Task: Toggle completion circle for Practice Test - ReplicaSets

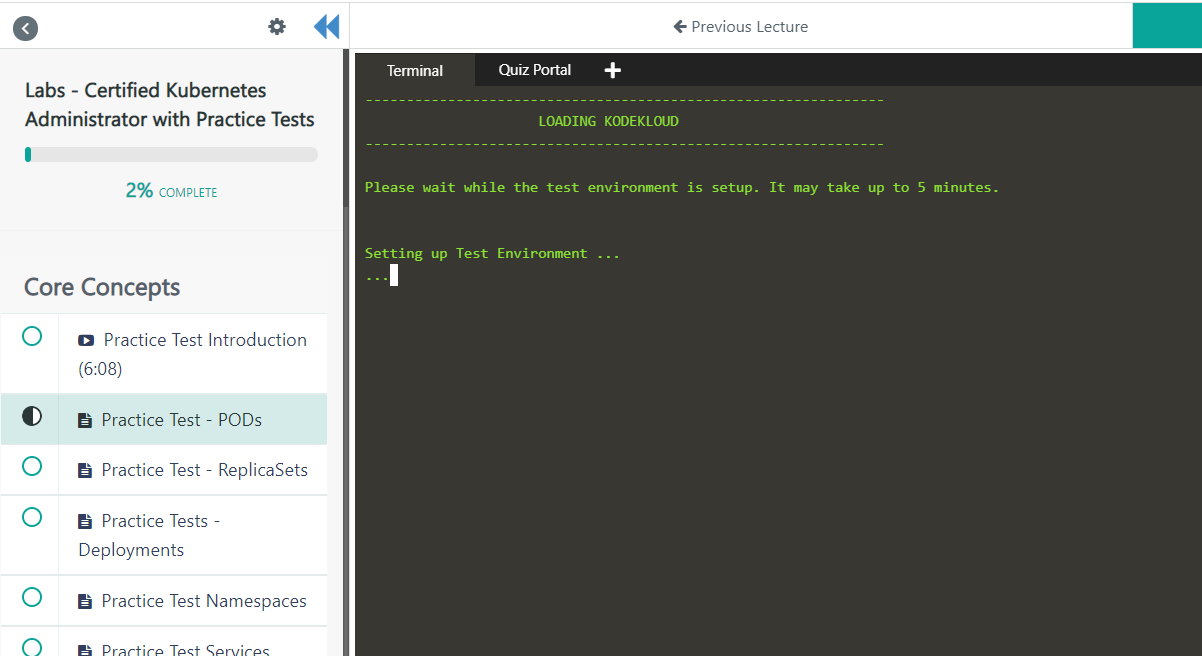Action: point(32,466)
